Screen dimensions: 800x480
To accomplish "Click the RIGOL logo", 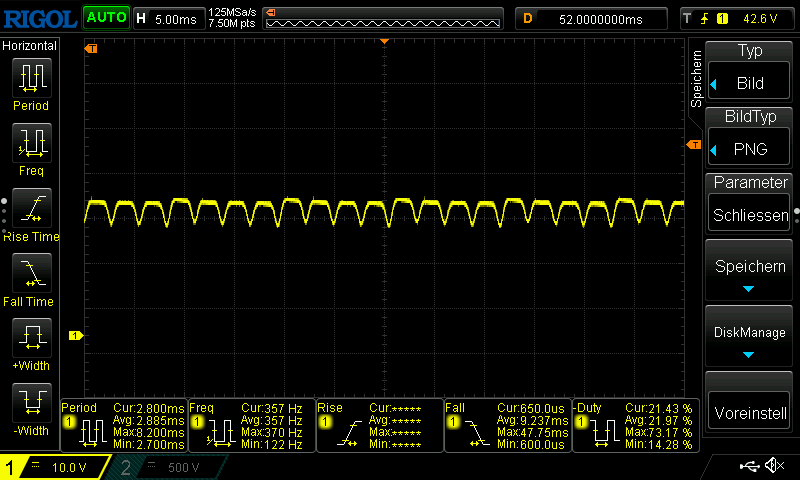I will pos(40,19).
